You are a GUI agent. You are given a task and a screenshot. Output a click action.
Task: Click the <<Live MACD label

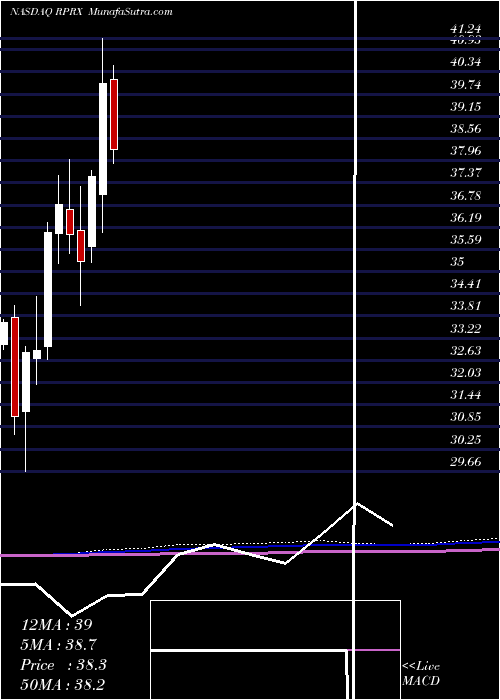tap(421, 674)
